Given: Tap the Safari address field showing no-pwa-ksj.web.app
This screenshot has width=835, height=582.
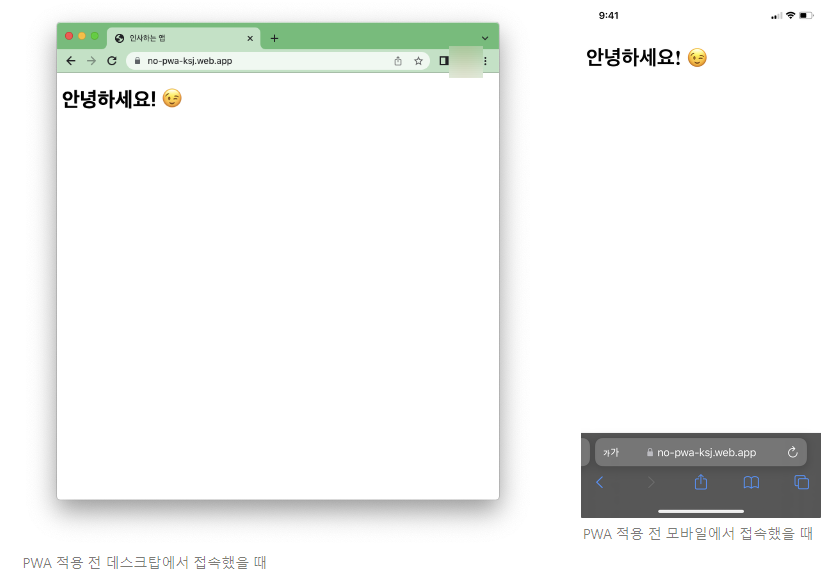Looking at the screenshot, I should (x=706, y=452).
